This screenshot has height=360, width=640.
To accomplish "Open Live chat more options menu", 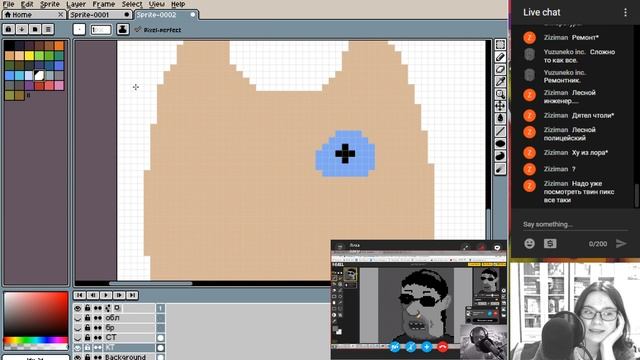I will (x=625, y=12).
